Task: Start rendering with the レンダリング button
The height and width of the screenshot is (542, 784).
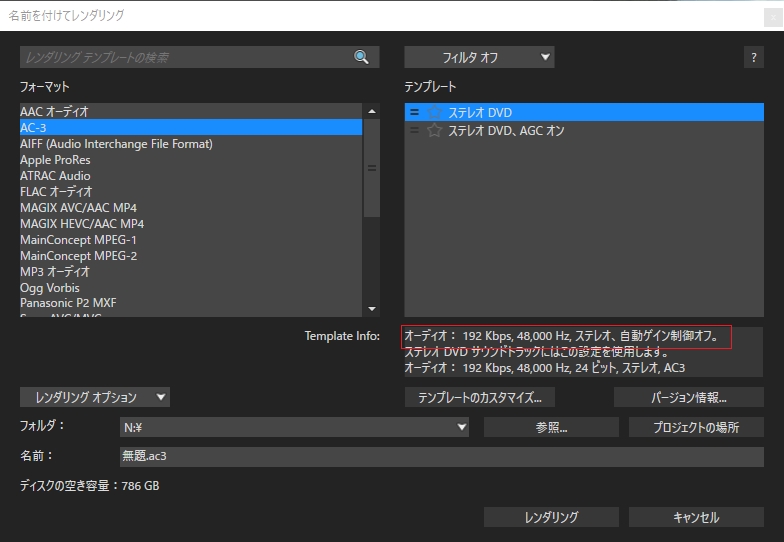Action: (x=551, y=517)
